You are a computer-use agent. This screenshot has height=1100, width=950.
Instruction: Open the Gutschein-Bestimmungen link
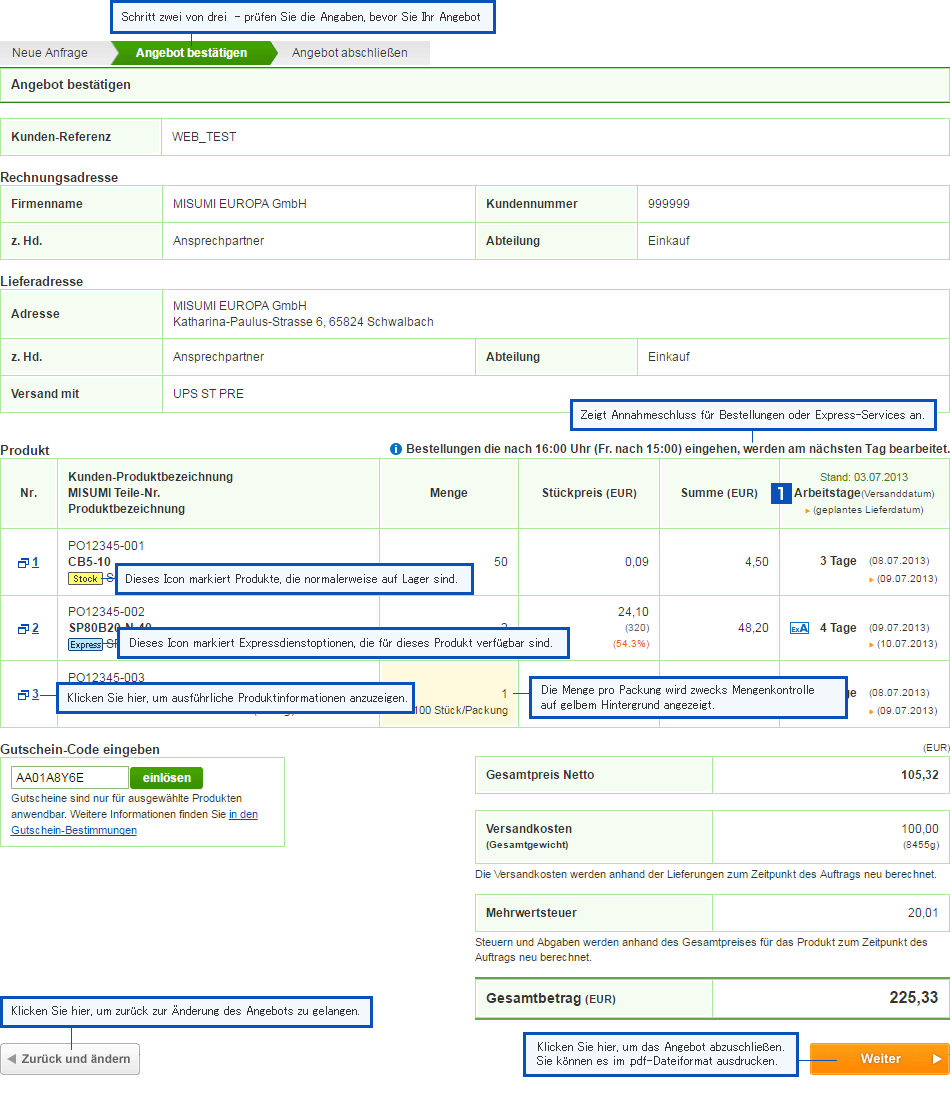(x=74, y=830)
